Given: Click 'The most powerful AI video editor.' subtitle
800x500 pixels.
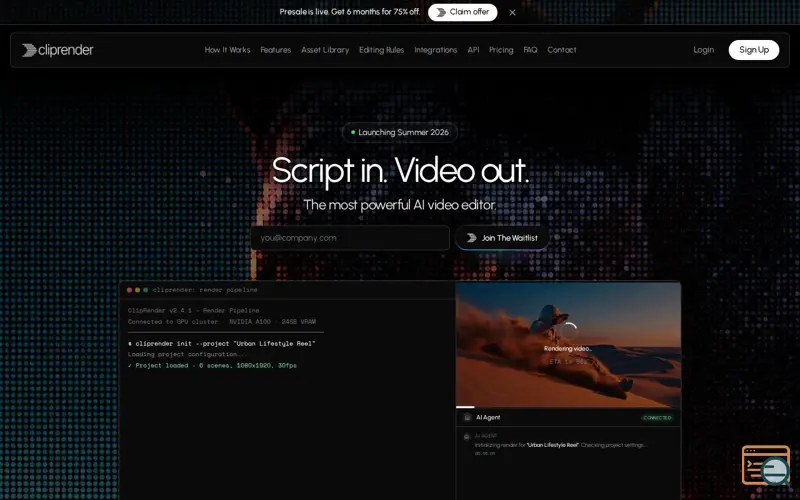Looking at the screenshot, I should pos(399,205).
